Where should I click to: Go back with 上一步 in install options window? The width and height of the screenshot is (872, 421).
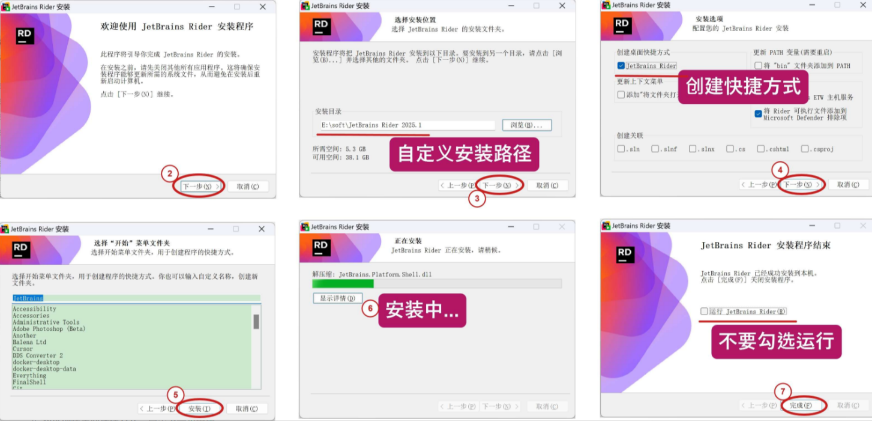click(x=758, y=185)
